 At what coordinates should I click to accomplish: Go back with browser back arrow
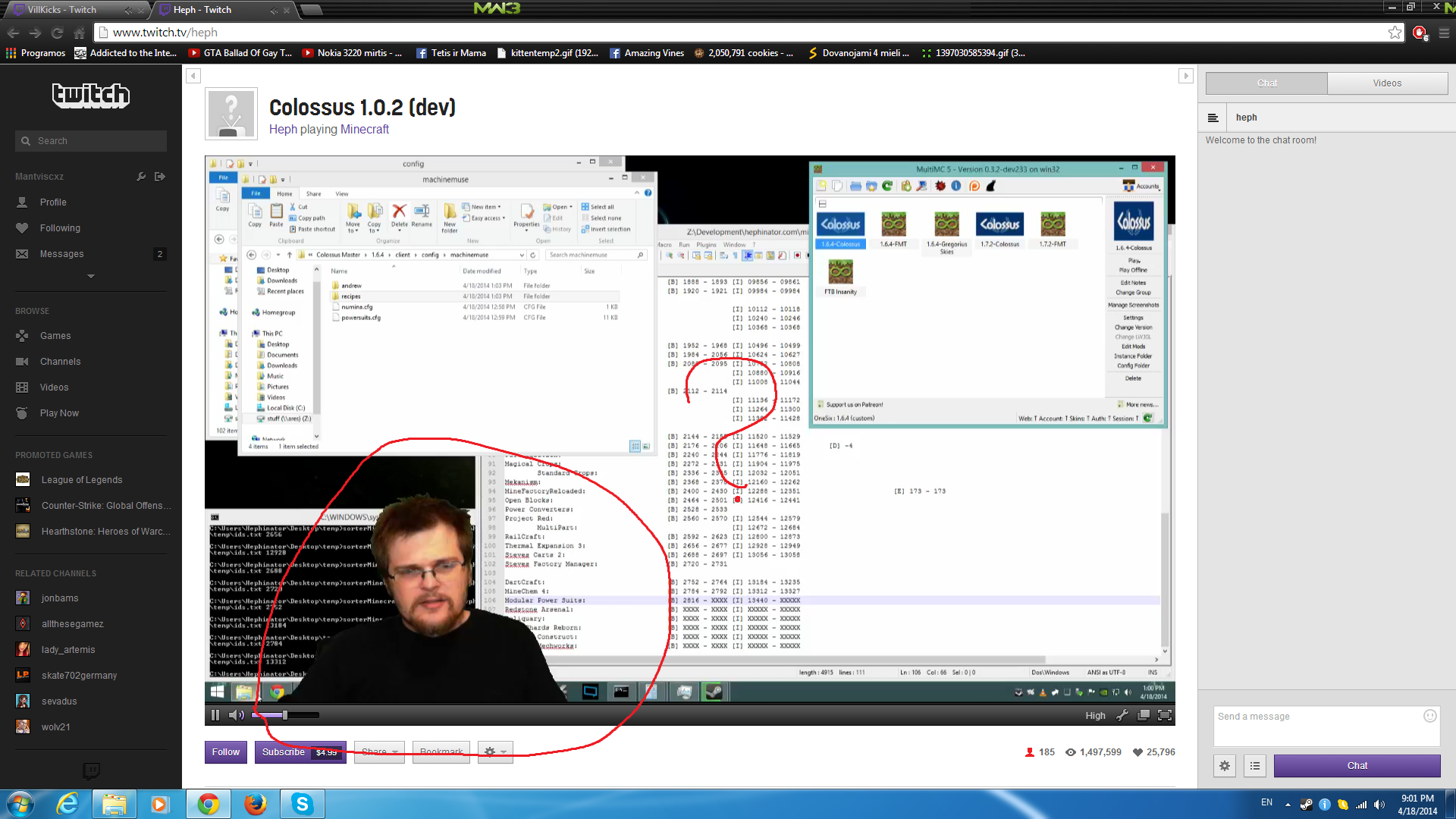tap(14, 33)
